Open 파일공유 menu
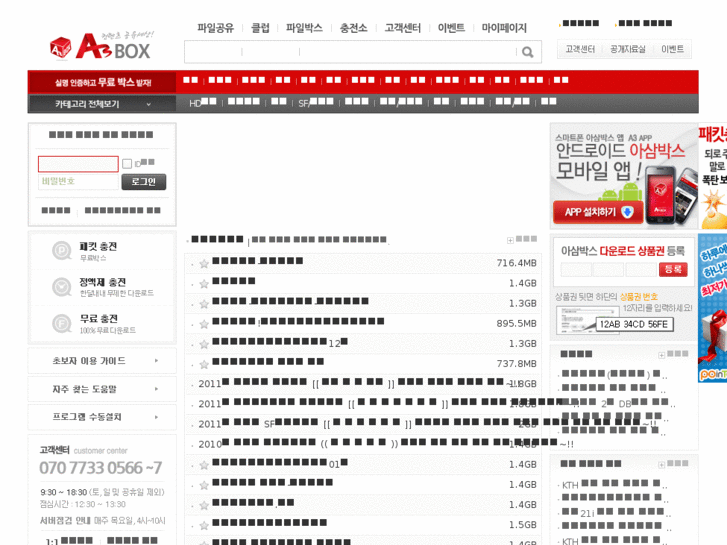 215,28
